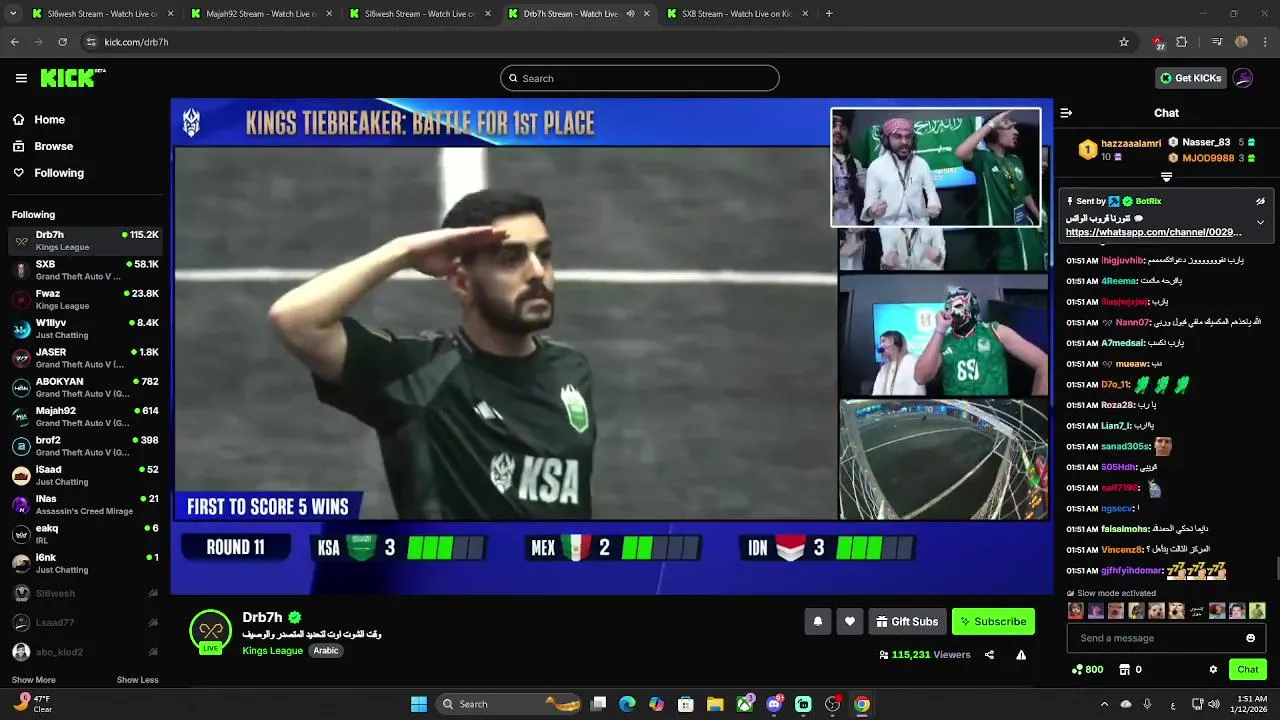
Task: Report the stream via the warning icon
Action: (x=1021, y=655)
